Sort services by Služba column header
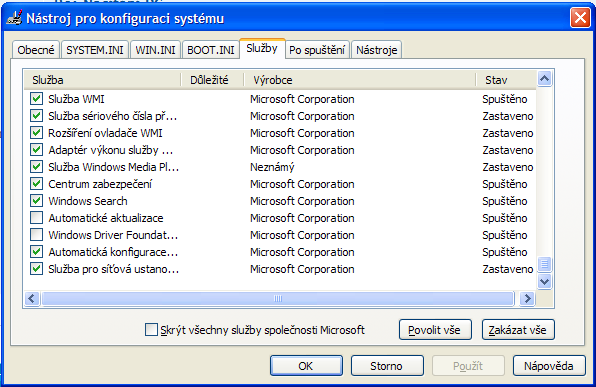The width and height of the screenshot is (596, 387). (x=102, y=80)
